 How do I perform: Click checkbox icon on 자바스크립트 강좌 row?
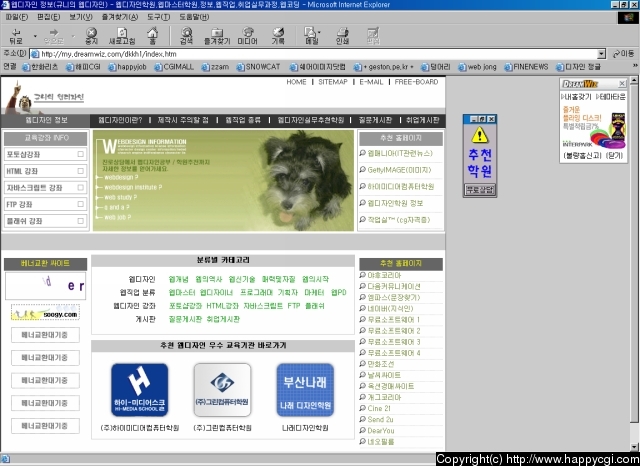tap(80, 188)
